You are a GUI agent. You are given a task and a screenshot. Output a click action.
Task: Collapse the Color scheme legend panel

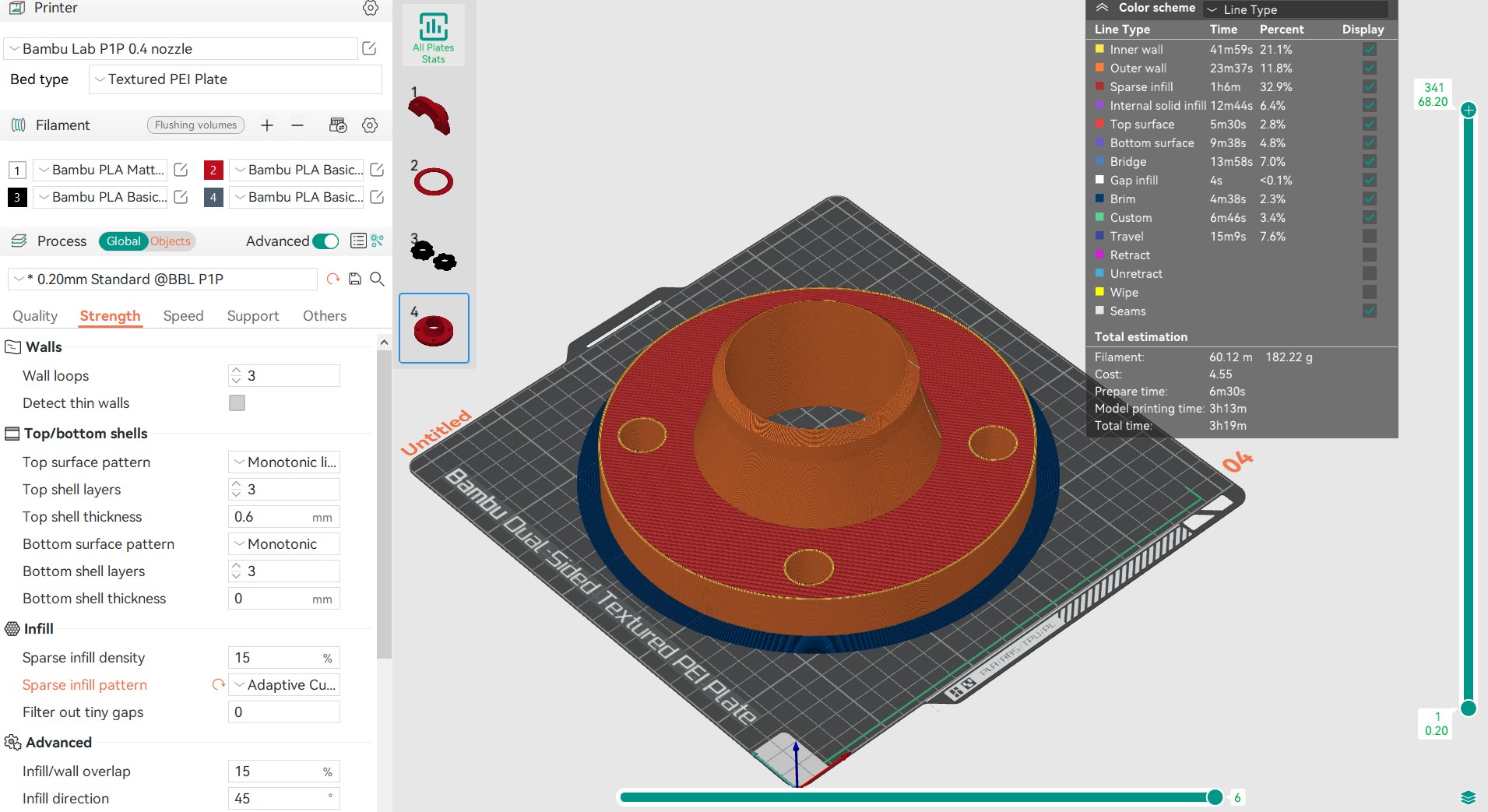tap(1102, 8)
